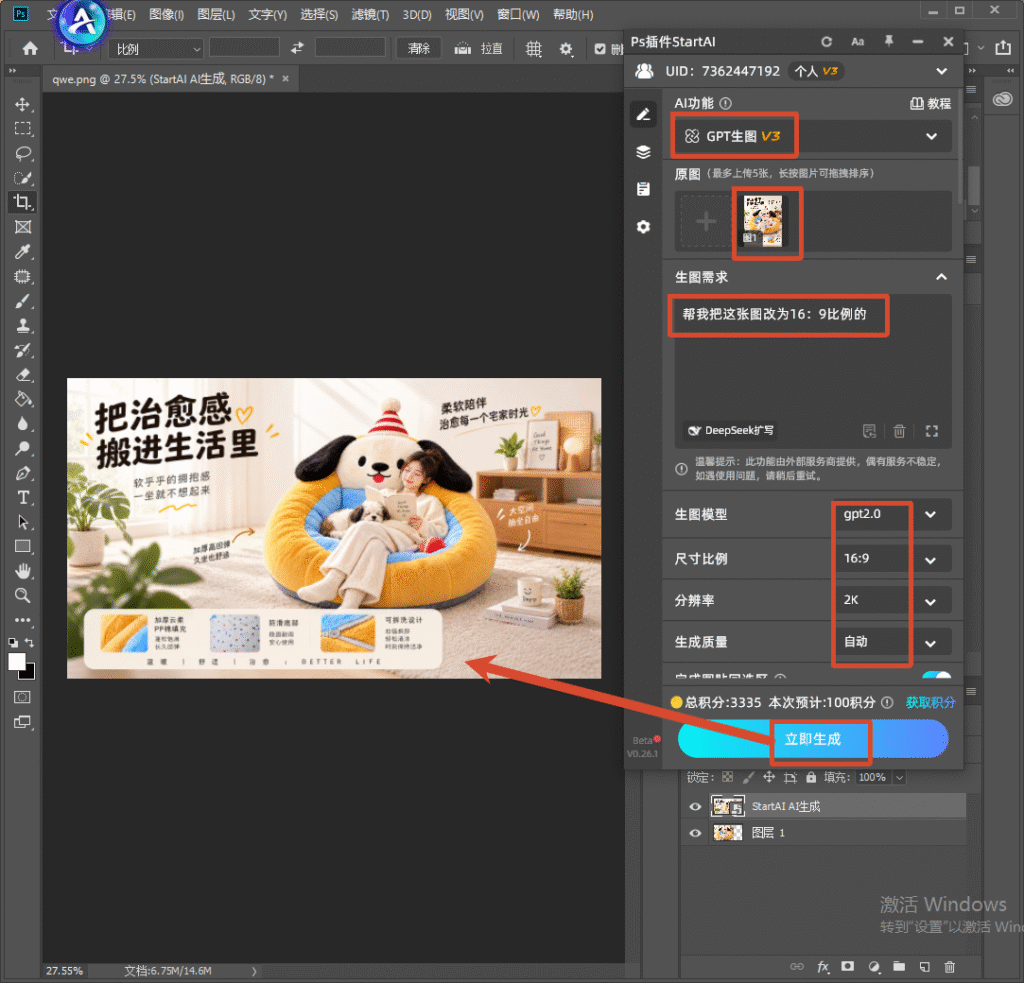Open crop overlay grid options
This screenshot has height=983, width=1024.
534,48
